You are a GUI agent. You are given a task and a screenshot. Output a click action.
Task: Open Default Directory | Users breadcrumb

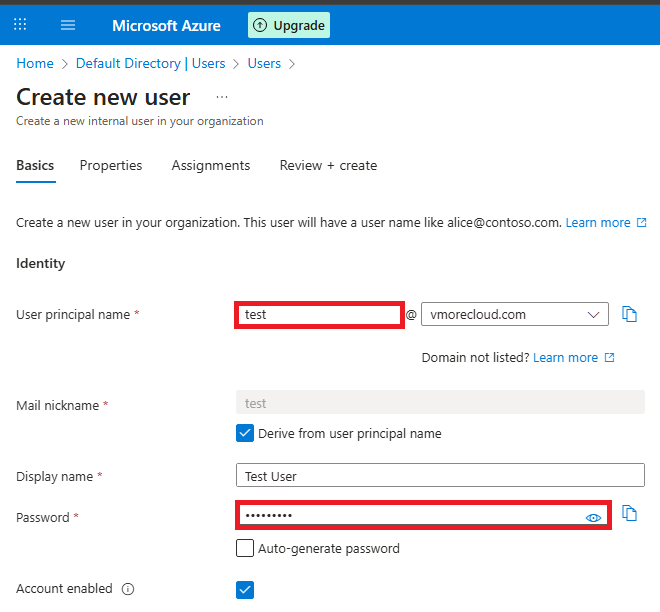tap(150, 63)
